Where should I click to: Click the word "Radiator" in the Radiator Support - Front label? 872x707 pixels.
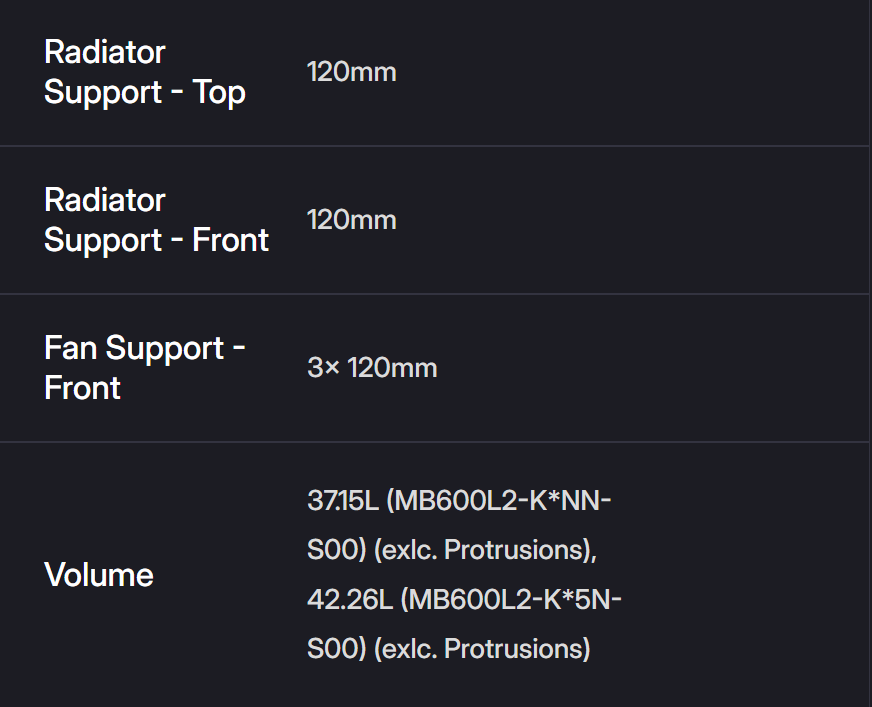click(105, 200)
